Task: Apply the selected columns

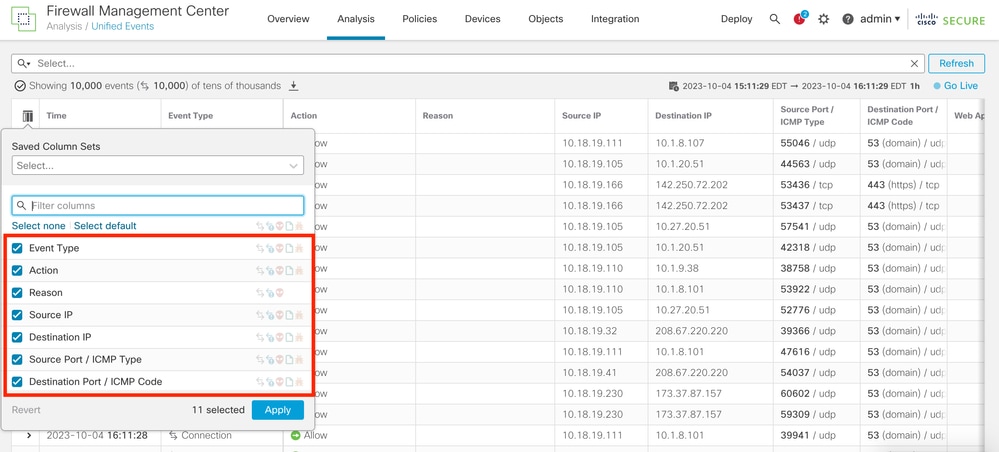Action: 278,410
